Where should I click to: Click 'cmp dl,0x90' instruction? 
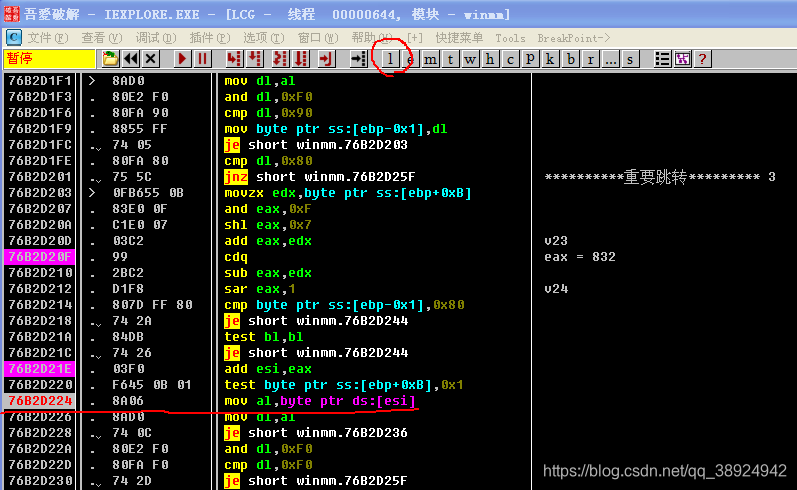coord(268,113)
